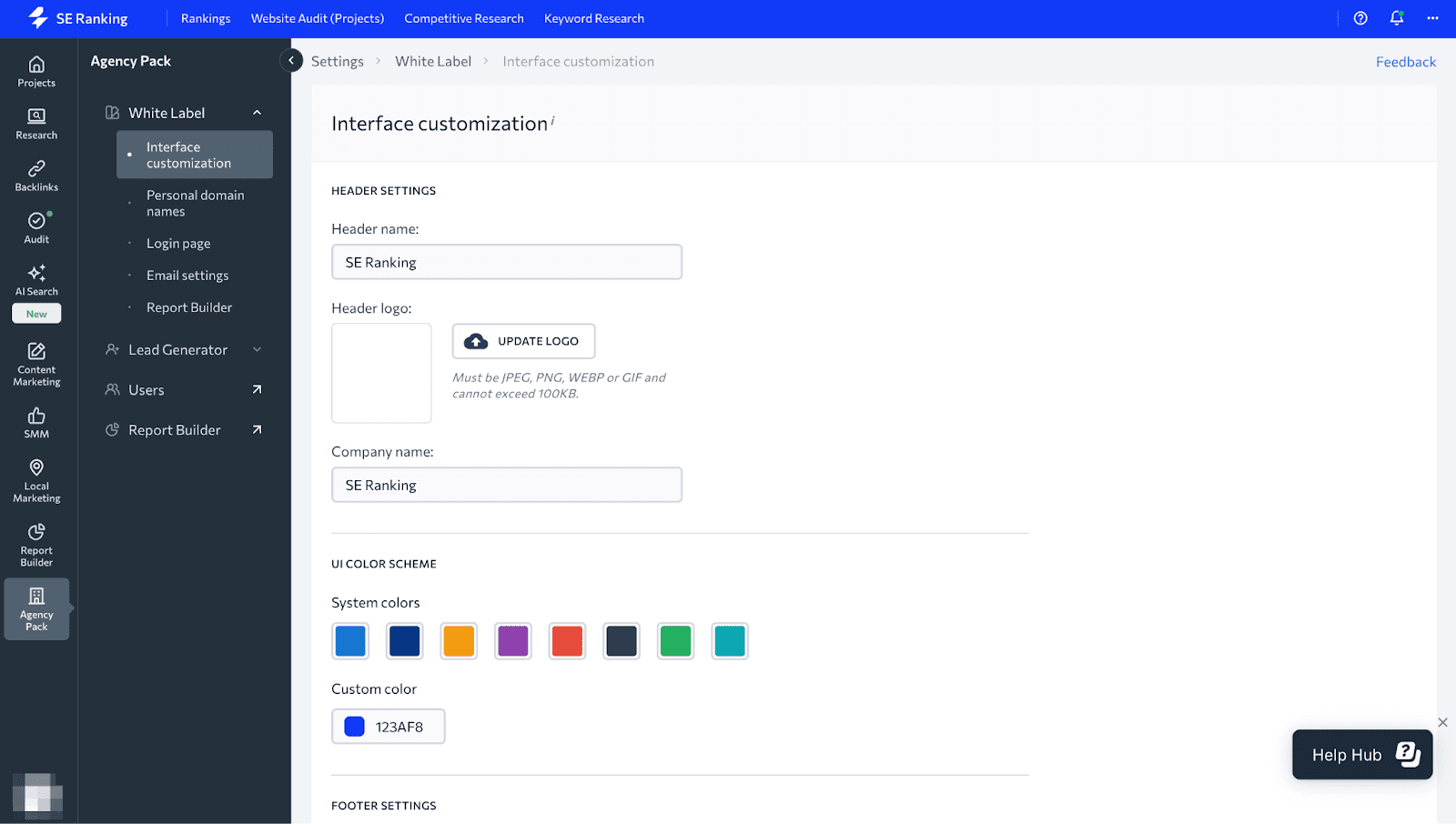Click the White Label section icon
Screen dimensions: 1456x824
(x=112, y=113)
